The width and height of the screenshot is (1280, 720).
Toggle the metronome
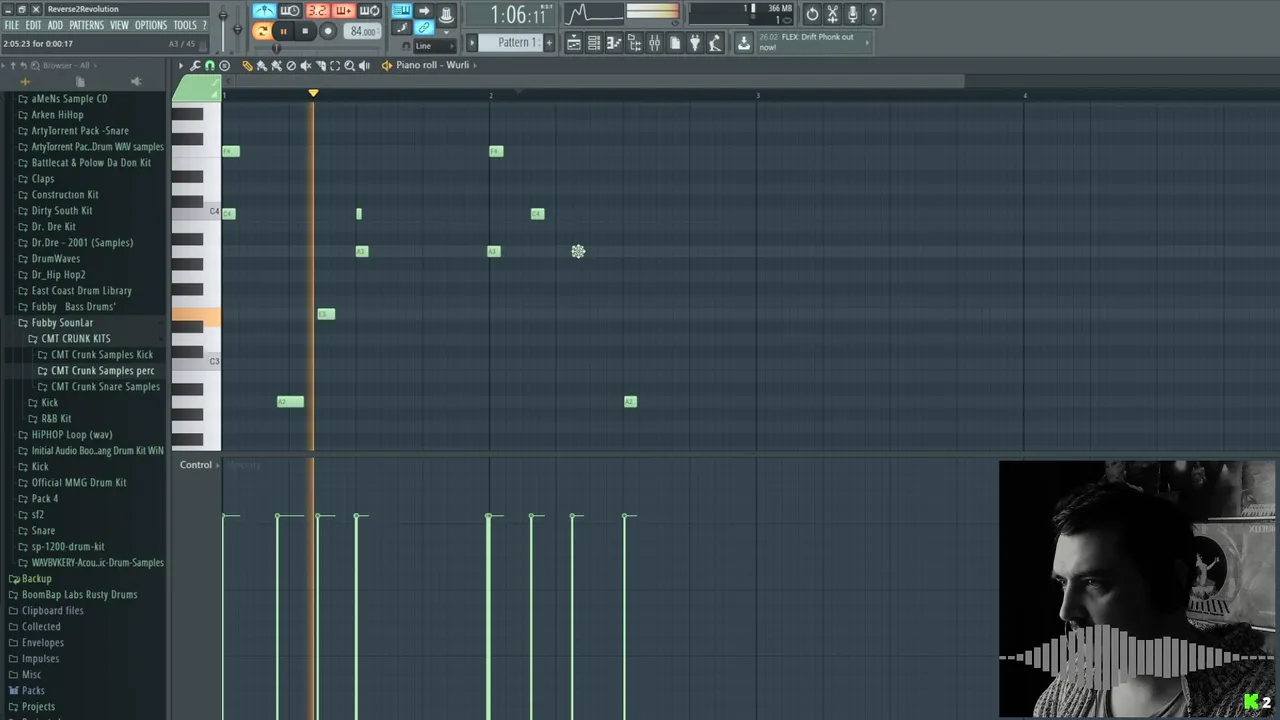pyautogui.click(x=264, y=11)
